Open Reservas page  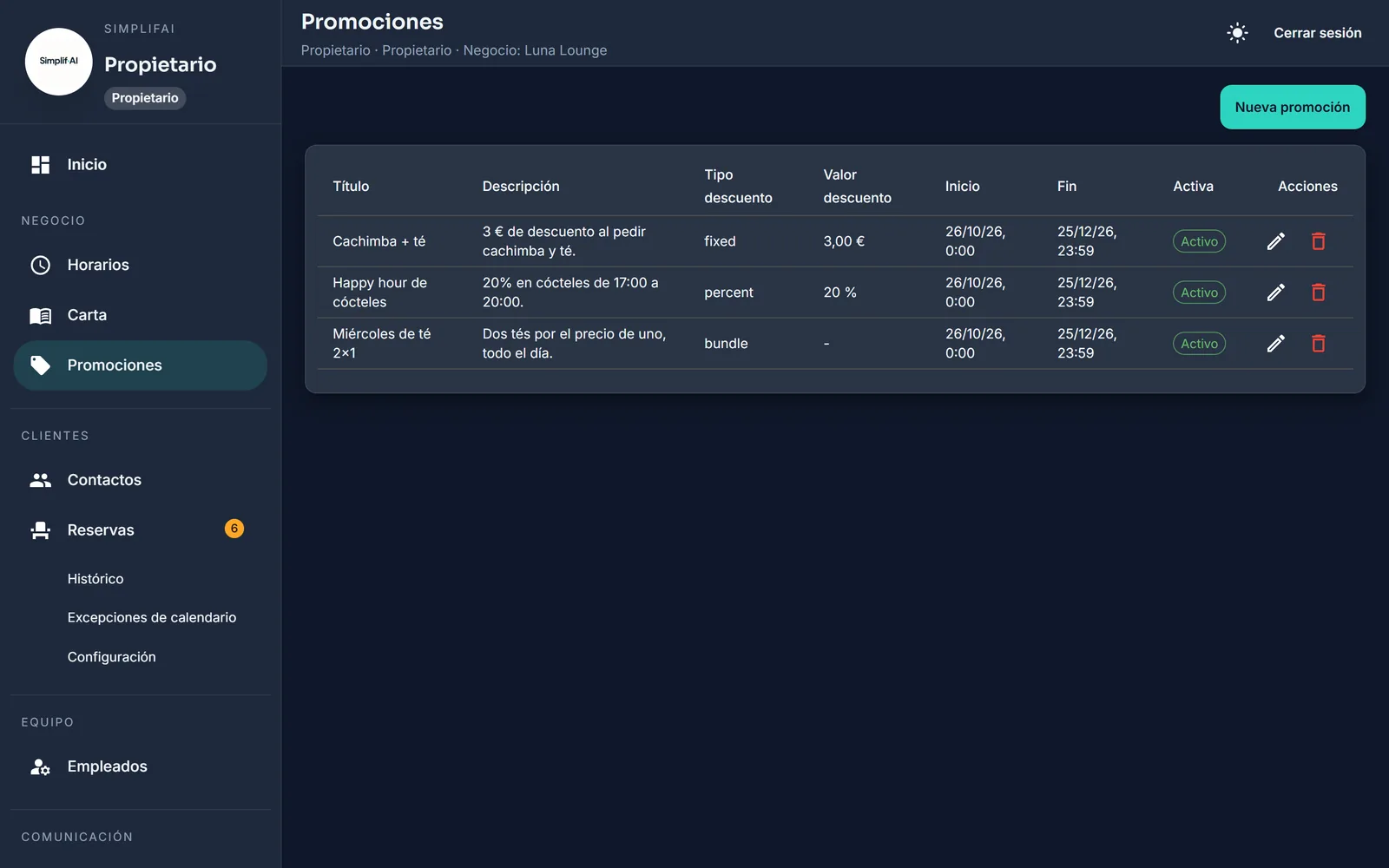141,530
